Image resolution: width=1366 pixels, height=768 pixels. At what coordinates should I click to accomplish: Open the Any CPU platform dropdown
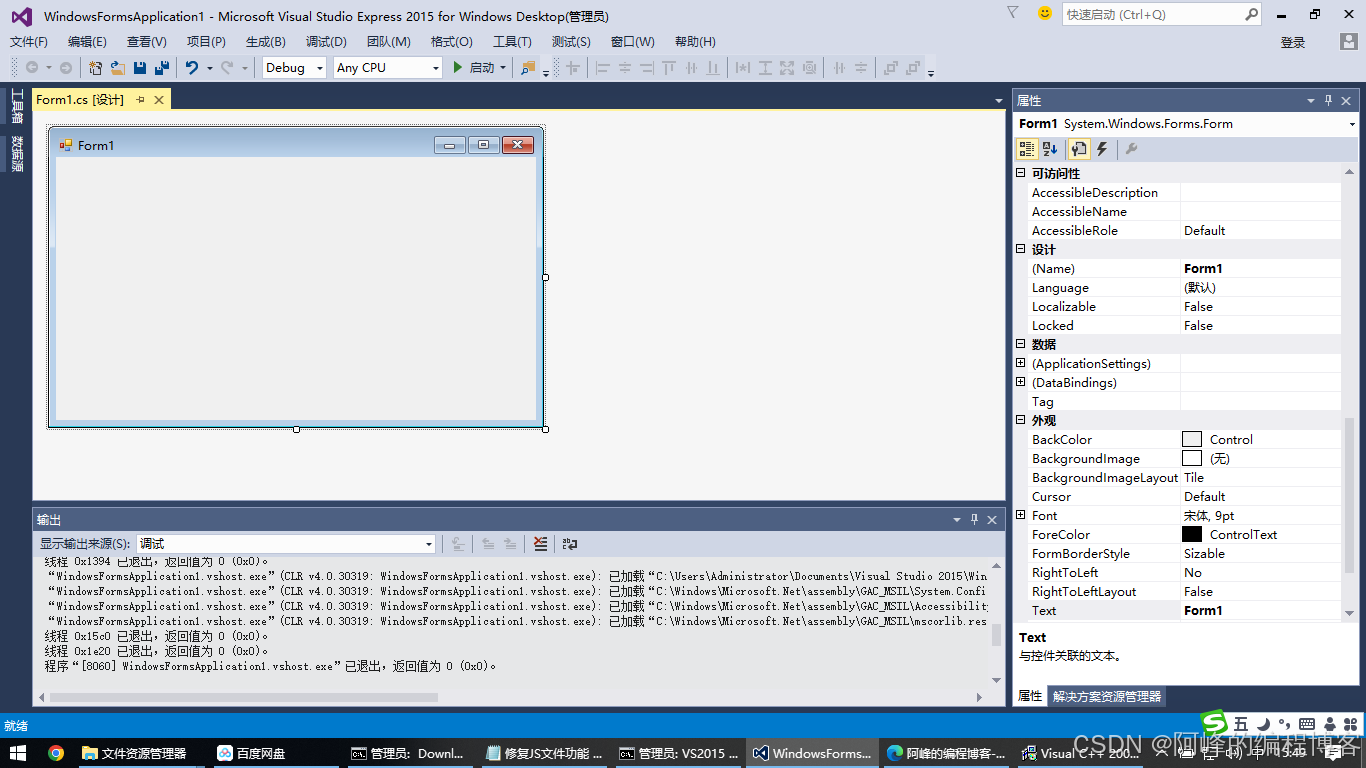point(388,67)
